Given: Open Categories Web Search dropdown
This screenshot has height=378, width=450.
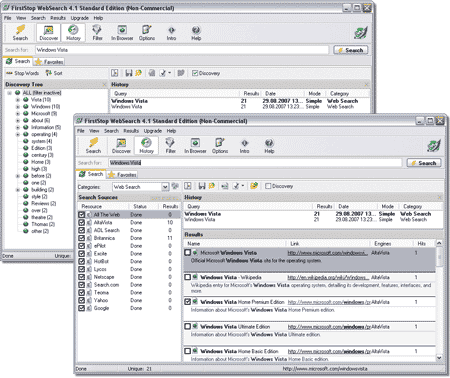Looking at the screenshot, I should [165, 187].
